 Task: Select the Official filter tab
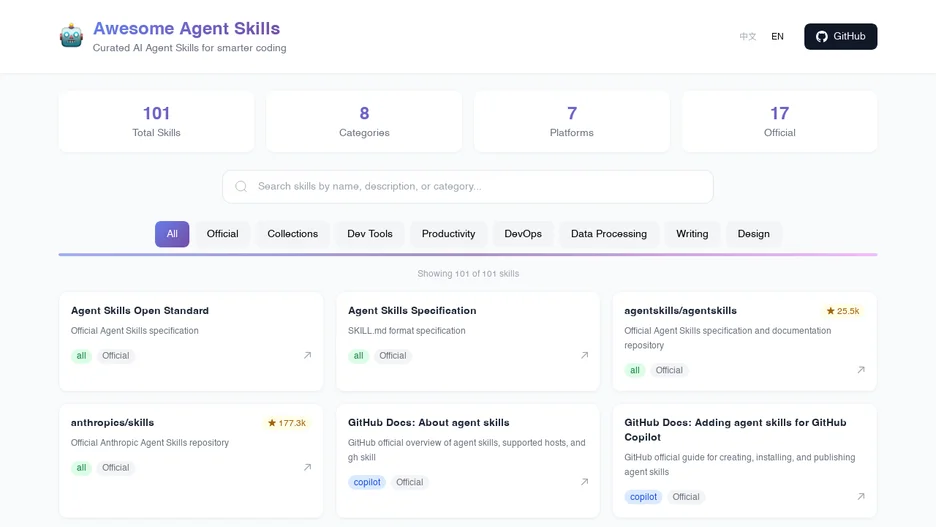(223, 234)
